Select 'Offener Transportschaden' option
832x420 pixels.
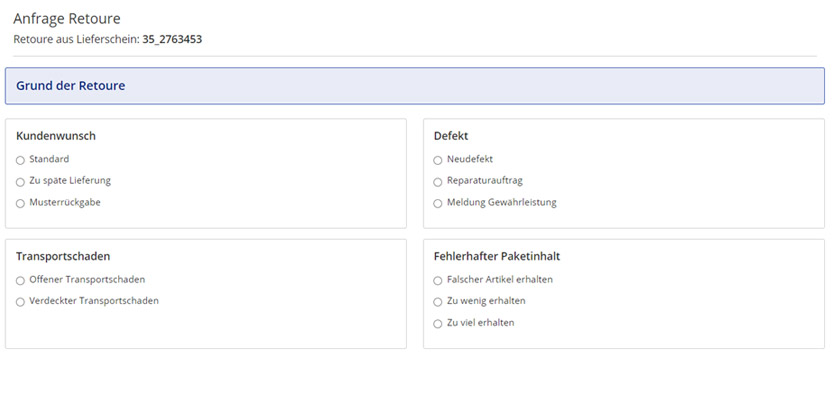coord(20,281)
